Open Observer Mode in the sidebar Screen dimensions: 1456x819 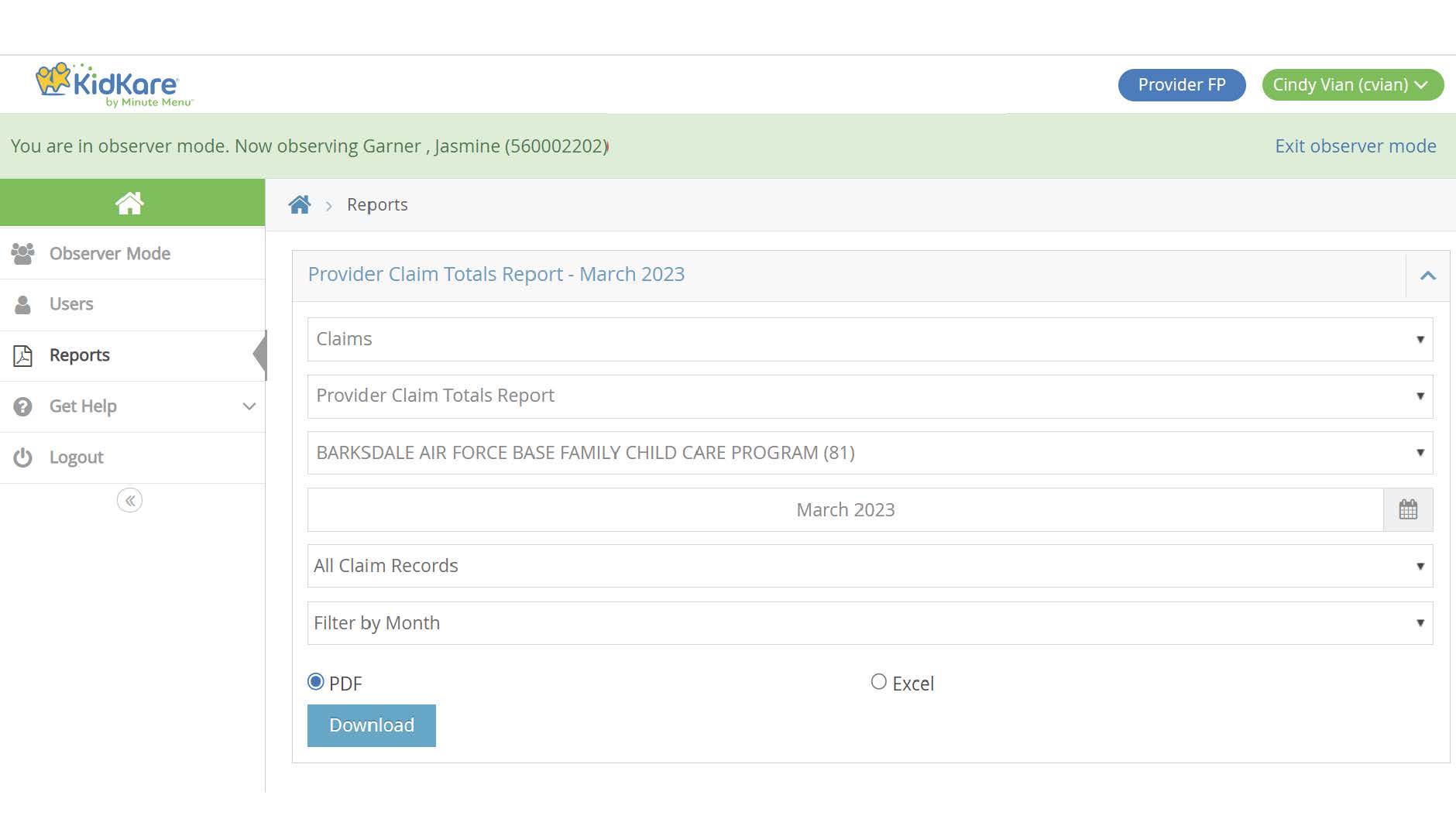132,253
